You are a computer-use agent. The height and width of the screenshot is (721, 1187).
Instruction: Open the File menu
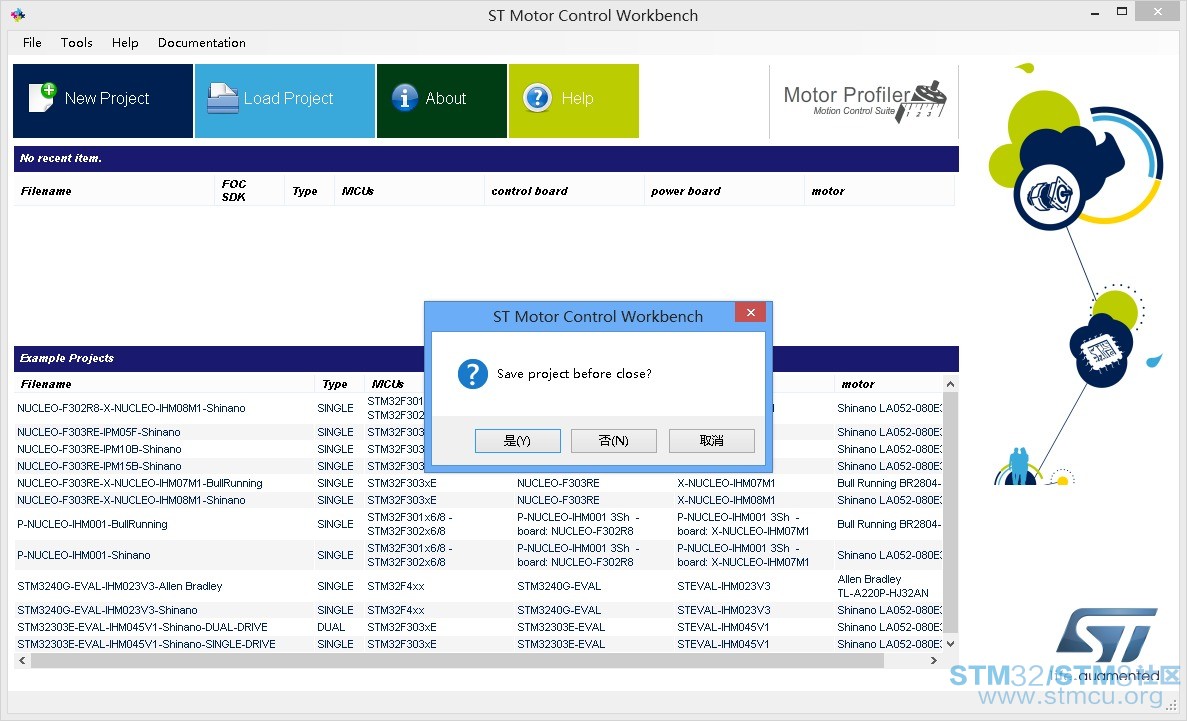(x=32, y=42)
